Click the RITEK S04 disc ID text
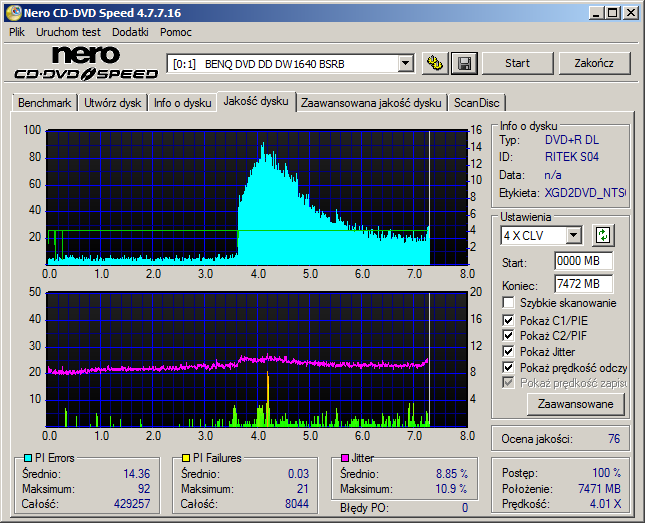The height and width of the screenshot is (523, 645). tap(572, 157)
